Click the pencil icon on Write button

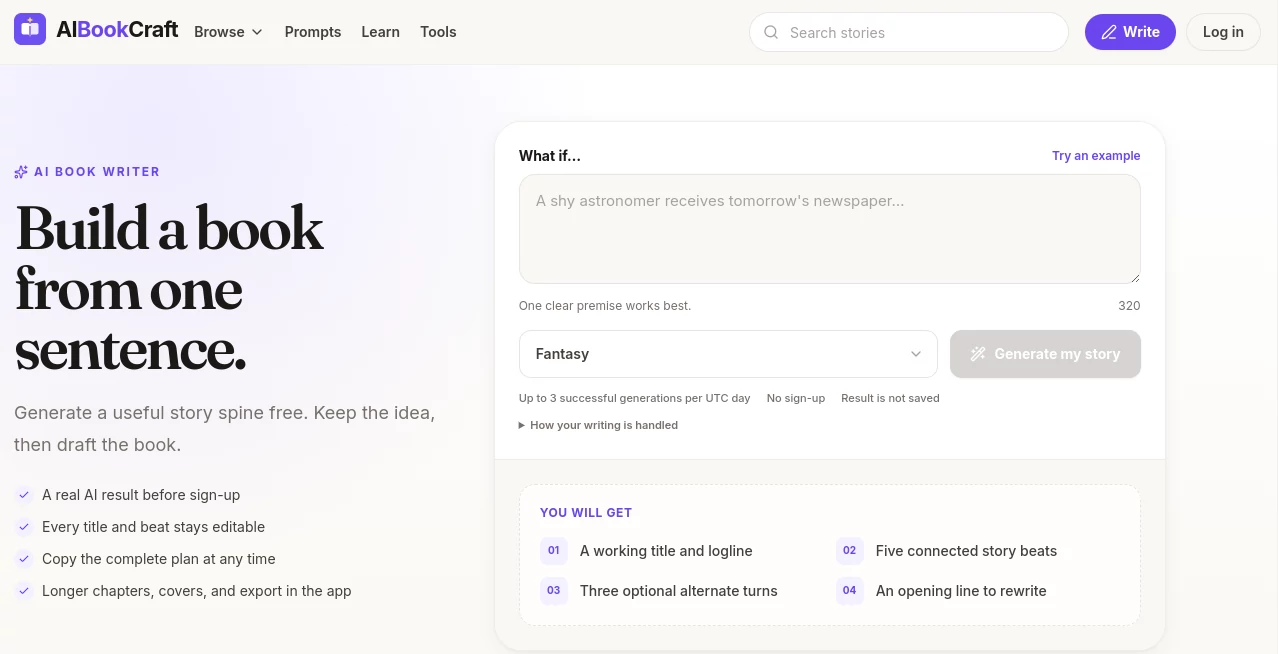[x=1108, y=32]
